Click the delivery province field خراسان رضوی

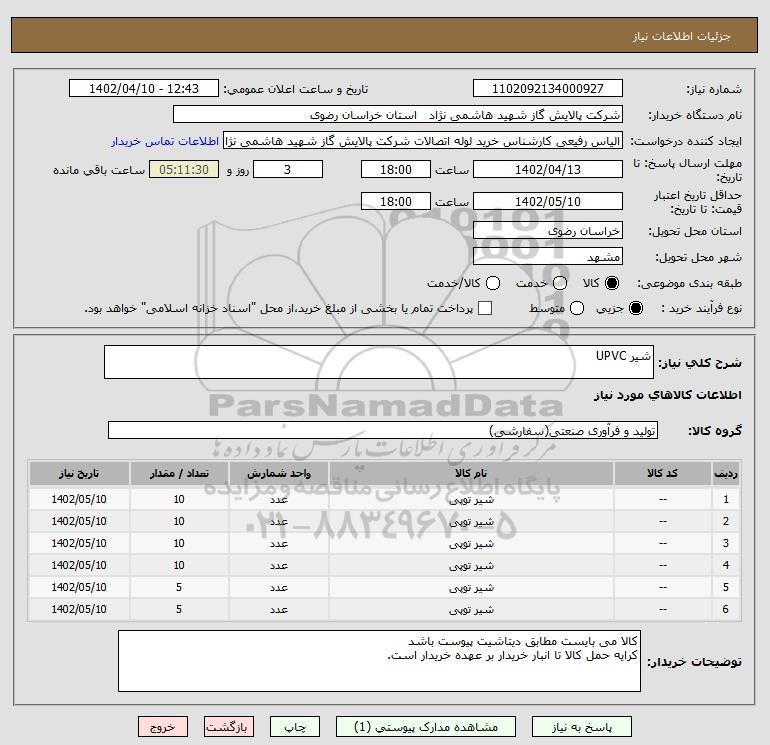[548, 231]
